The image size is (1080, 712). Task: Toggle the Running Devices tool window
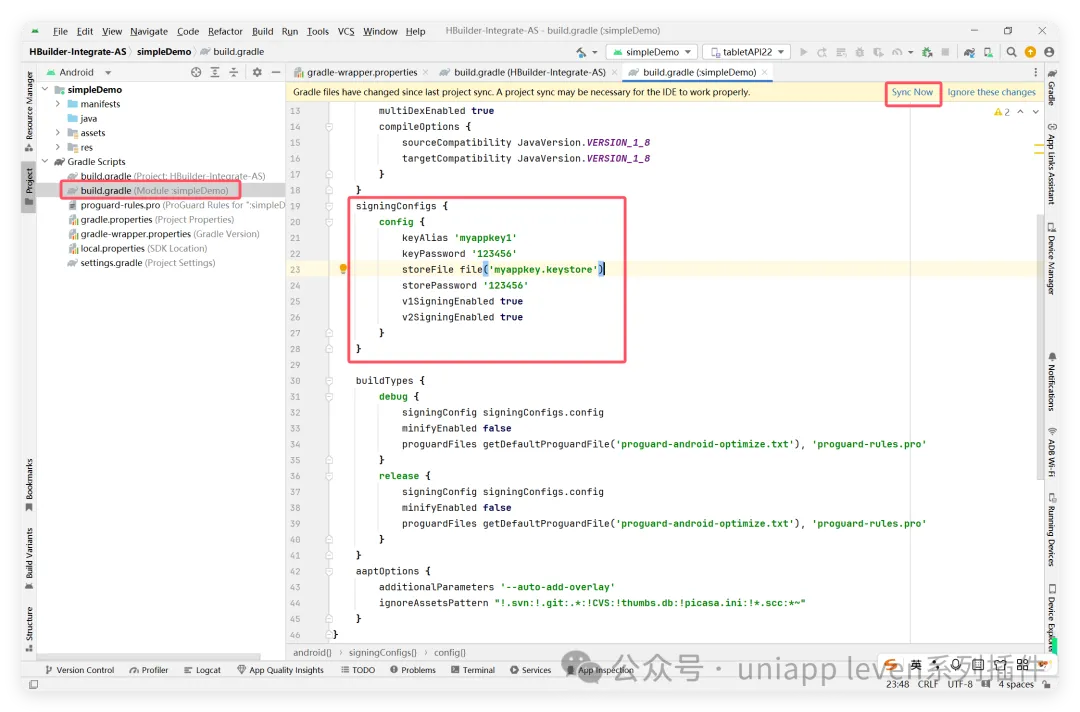[x=1052, y=529]
